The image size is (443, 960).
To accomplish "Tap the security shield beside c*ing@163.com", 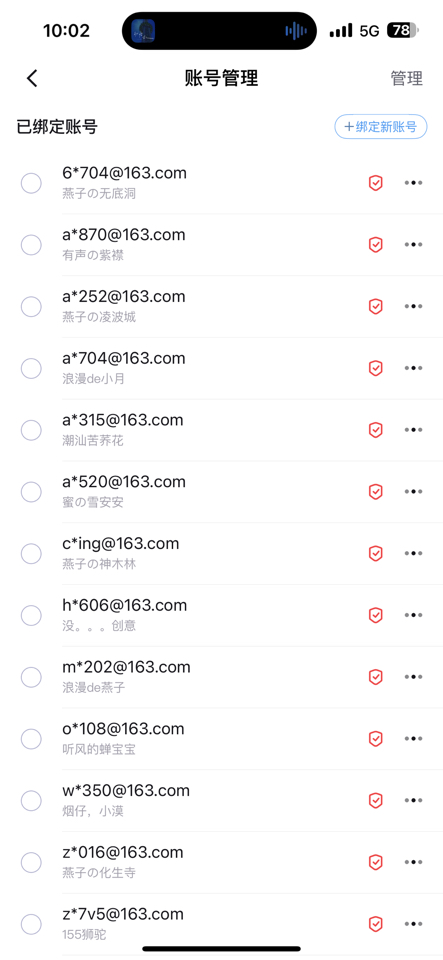I will [x=376, y=553].
